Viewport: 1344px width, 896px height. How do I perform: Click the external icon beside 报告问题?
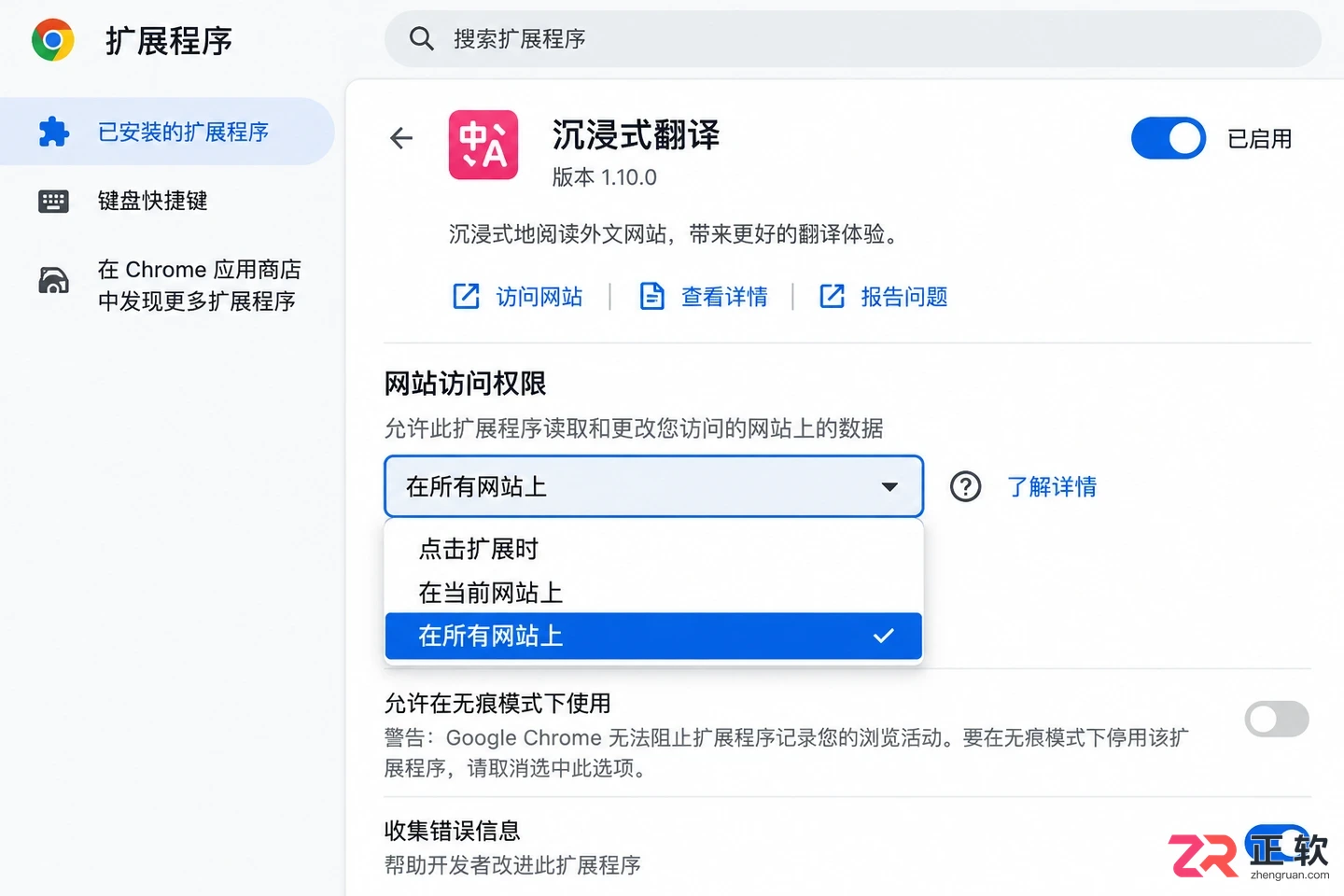pos(832,297)
